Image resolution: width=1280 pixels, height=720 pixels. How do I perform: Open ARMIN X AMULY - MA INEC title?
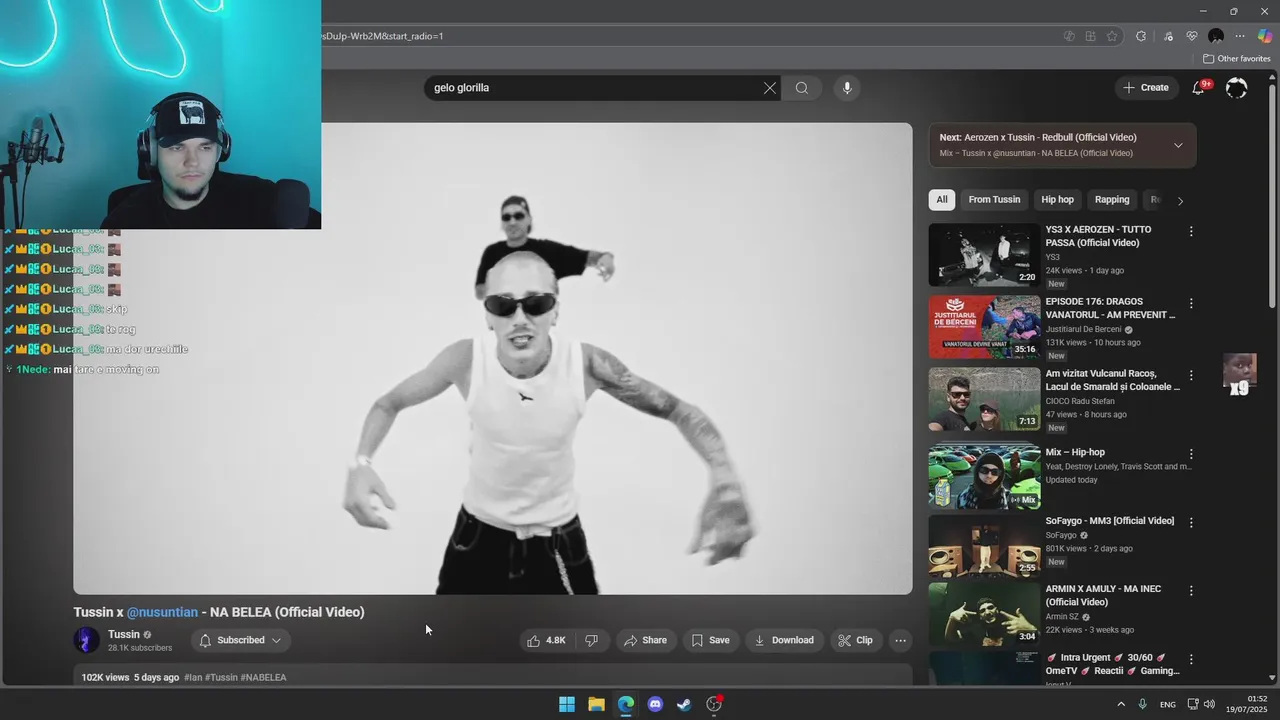point(1103,595)
